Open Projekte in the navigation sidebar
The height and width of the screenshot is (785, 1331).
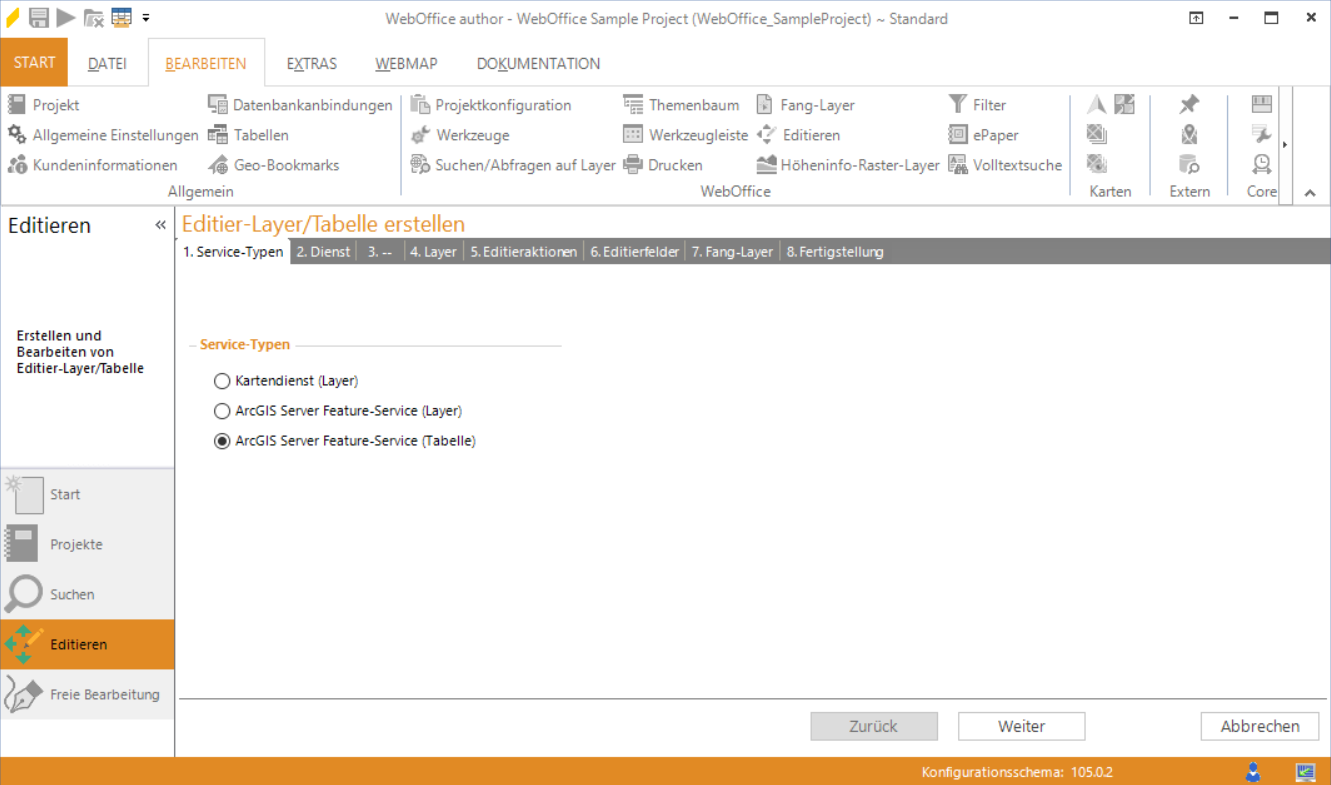[x=87, y=544]
